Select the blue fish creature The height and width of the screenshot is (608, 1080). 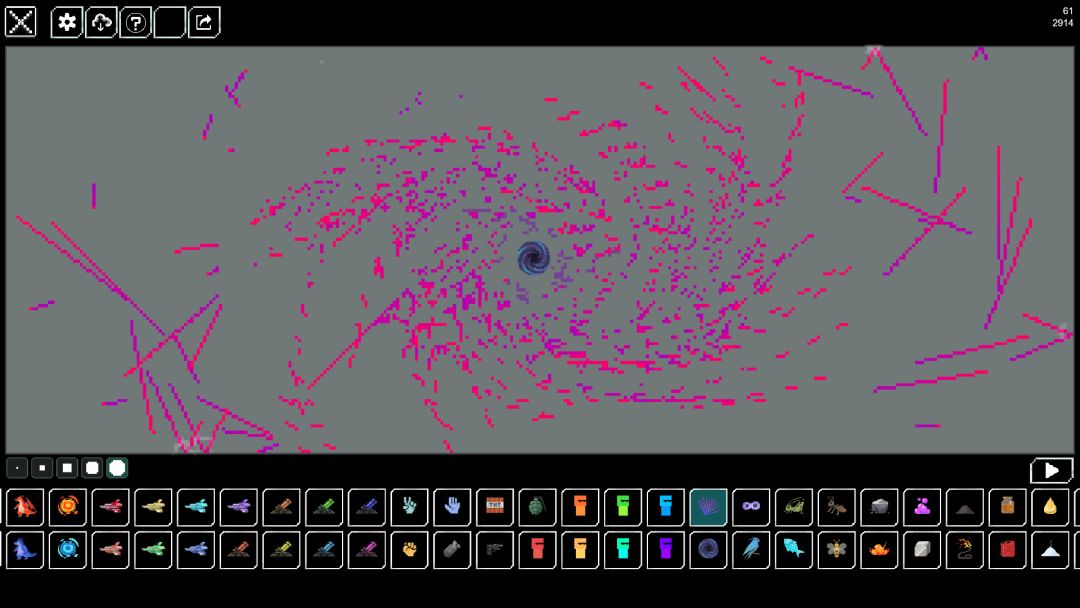point(794,549)
